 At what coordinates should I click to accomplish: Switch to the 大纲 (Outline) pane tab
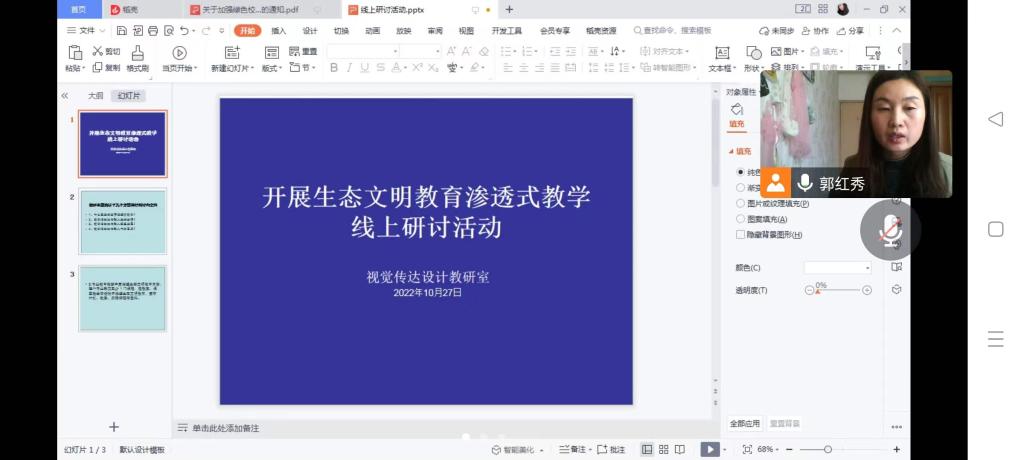[95, 96]
